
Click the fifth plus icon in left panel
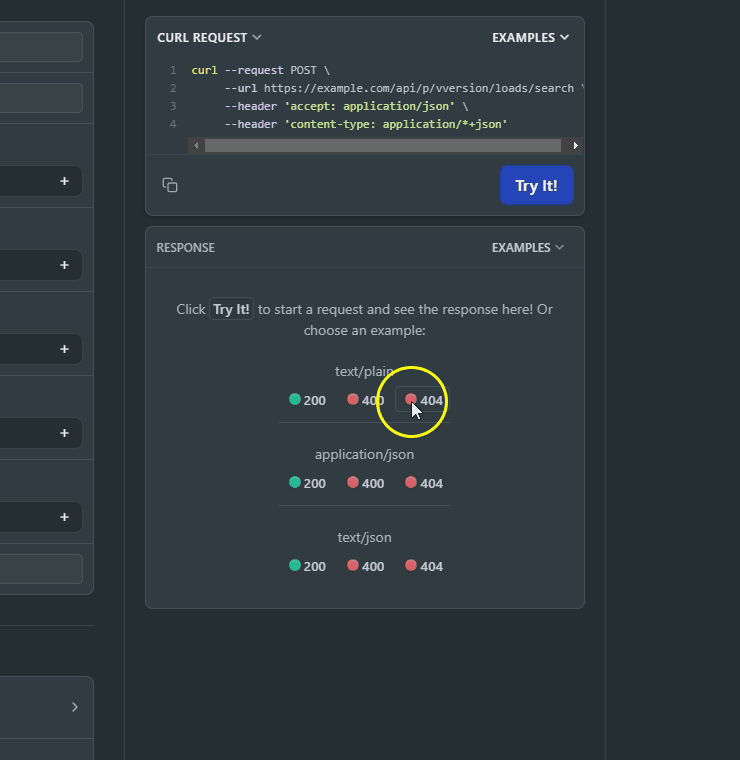[x=64, y=517]
